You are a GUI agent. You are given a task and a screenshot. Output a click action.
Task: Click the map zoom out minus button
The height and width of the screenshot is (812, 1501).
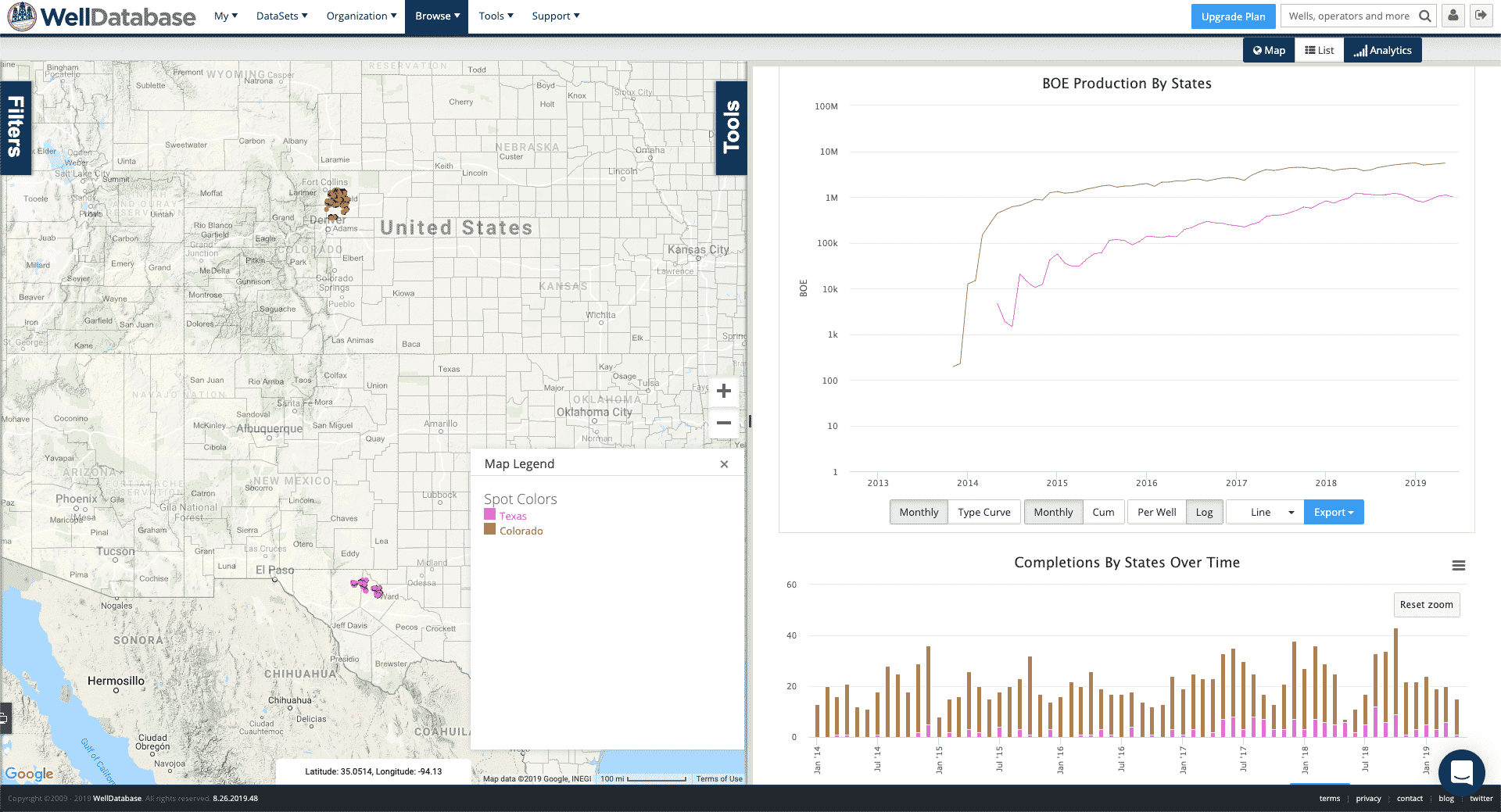pos(724,423)
